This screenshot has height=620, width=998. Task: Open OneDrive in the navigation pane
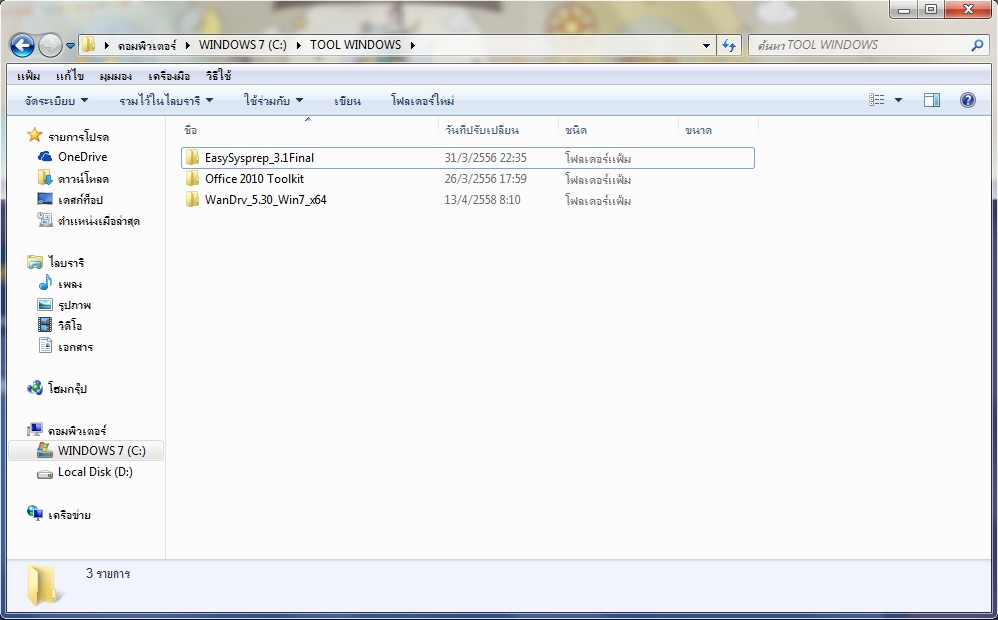pyautogui.click(x=82, y=157)
